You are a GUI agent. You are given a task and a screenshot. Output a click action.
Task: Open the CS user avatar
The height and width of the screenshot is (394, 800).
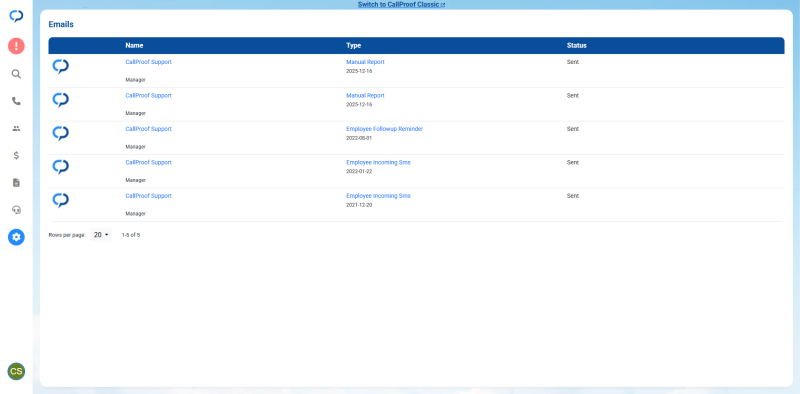(x=16, y=371)
